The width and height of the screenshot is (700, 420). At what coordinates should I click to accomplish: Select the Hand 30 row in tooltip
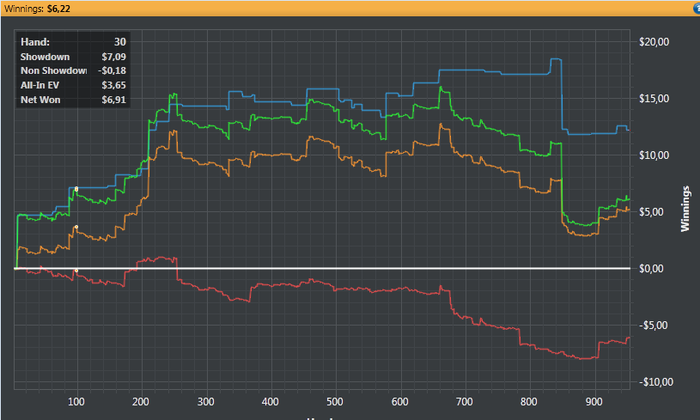(x=73, y=42)
